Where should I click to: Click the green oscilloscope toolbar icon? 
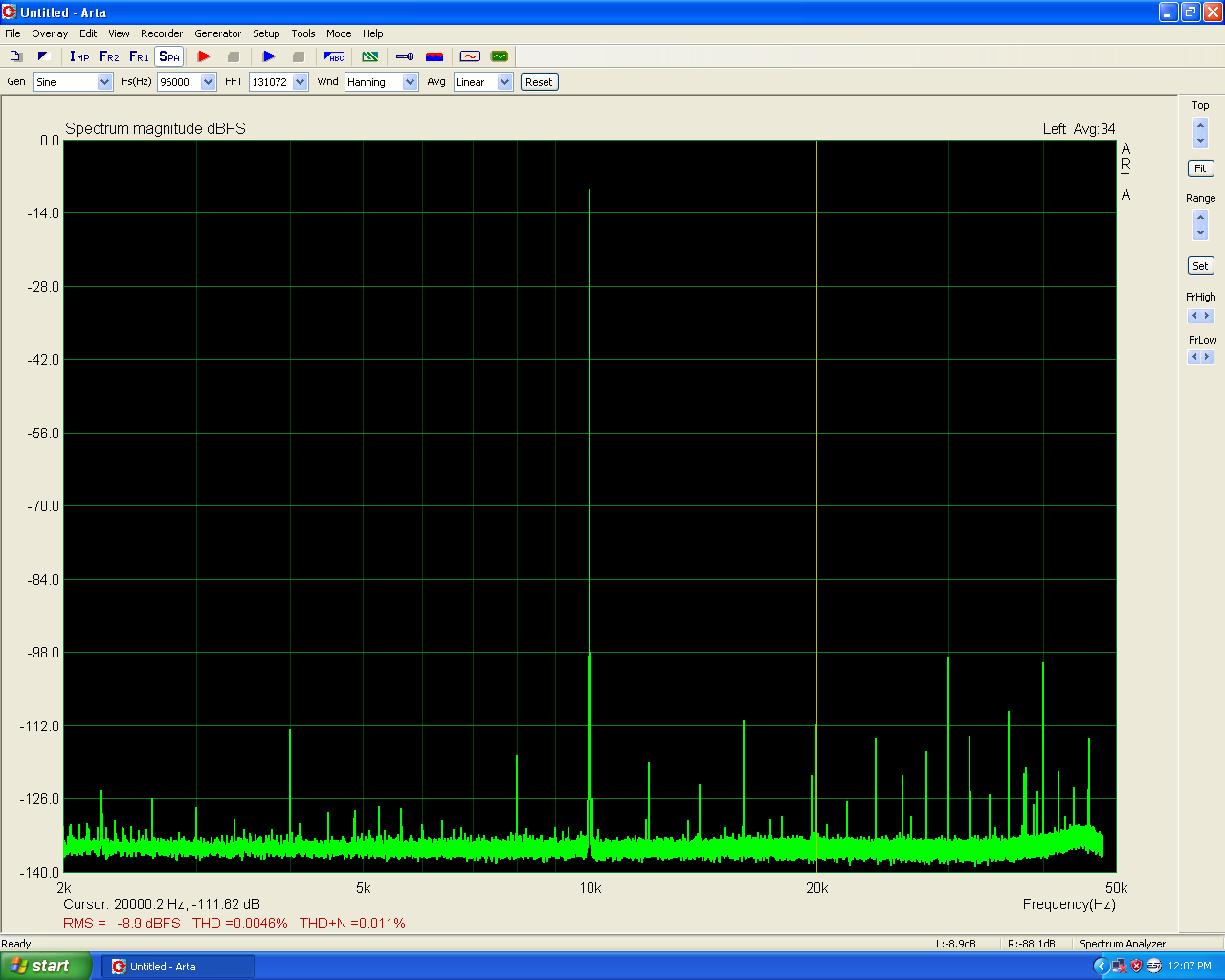click(500, 56)
